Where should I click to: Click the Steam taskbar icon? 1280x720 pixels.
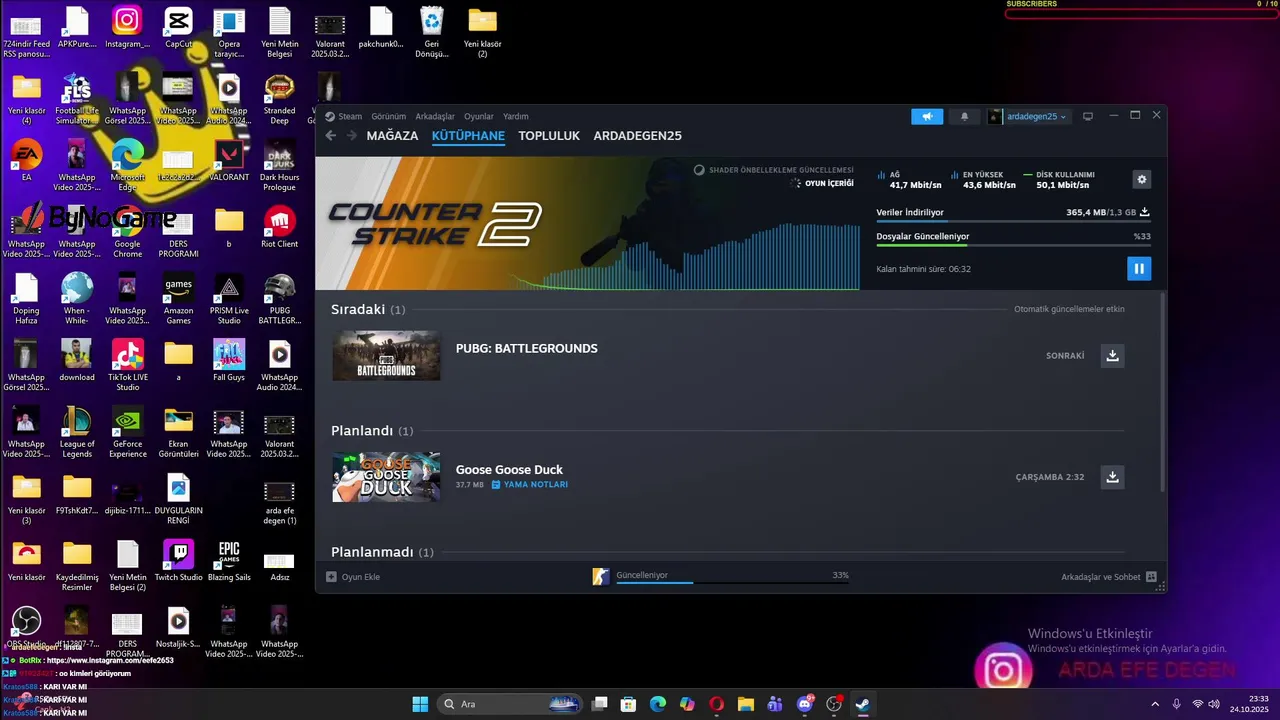[862, 704]
